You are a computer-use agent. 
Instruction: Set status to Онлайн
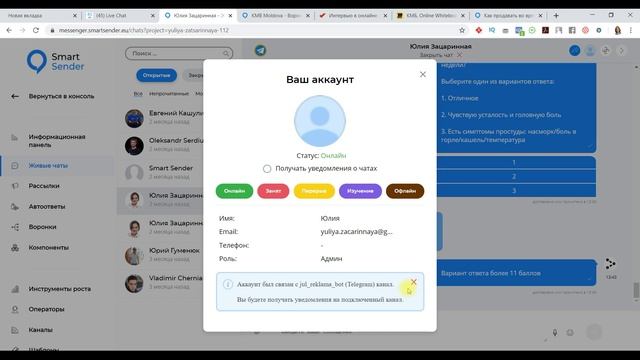tap(234, 191)
